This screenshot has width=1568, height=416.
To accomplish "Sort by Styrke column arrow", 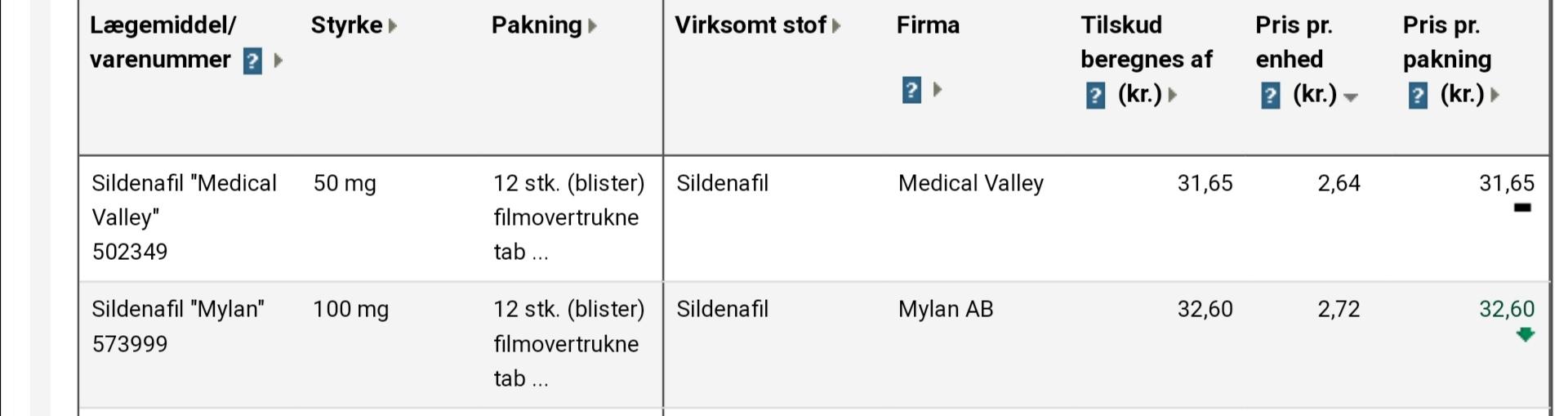I will [393, 26].
